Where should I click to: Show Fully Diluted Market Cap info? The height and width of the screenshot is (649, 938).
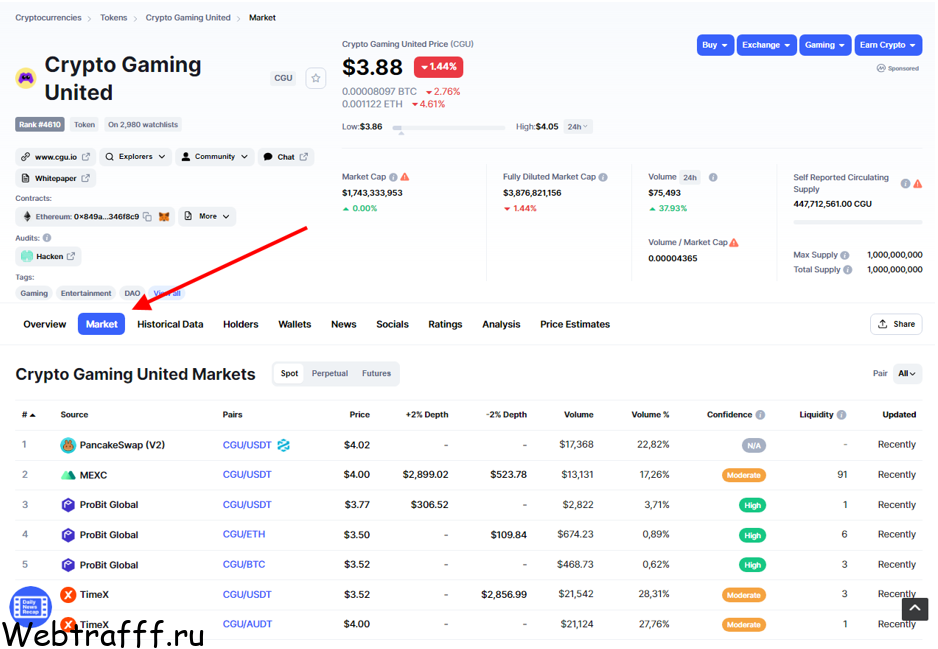click(603, 177)
